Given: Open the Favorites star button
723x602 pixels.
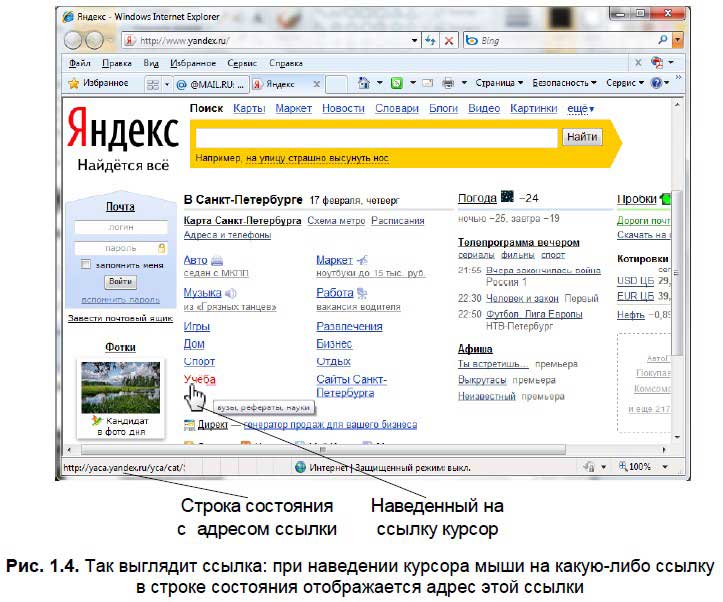Looking at the screenshot, I should 99,83.
